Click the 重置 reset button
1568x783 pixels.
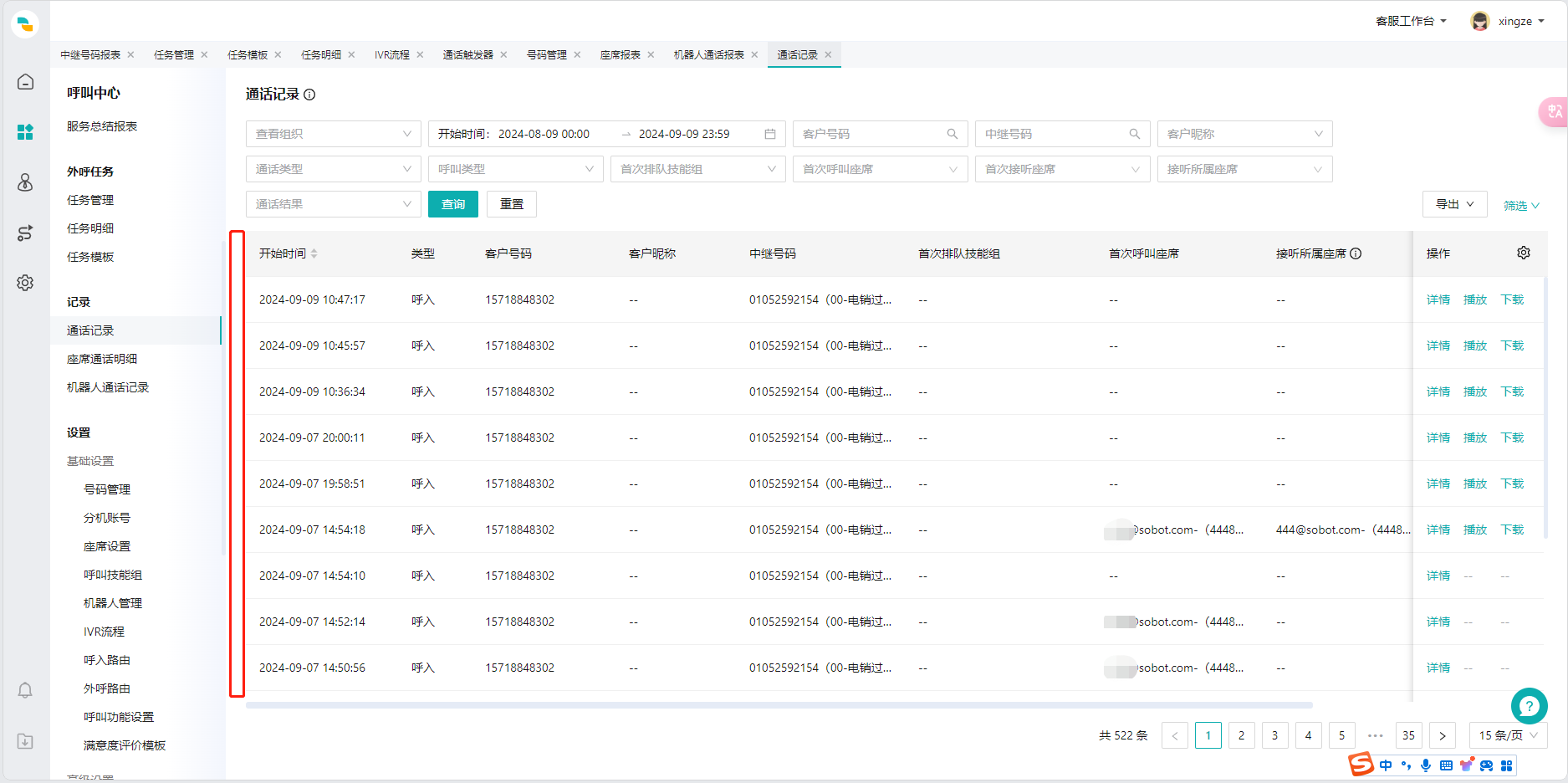[x=512, y=204]
